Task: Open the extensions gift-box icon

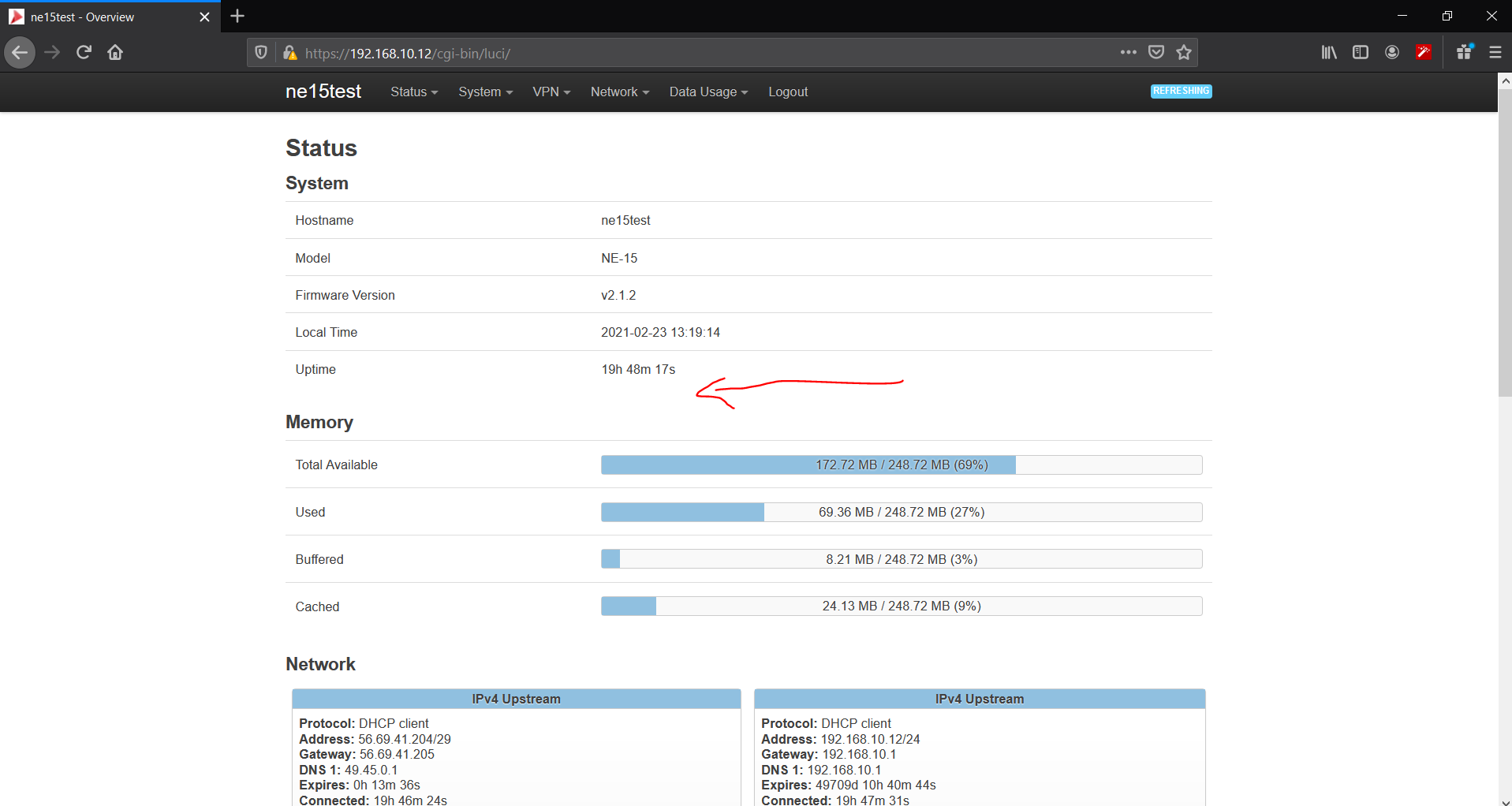Action: pos(1465,52)
